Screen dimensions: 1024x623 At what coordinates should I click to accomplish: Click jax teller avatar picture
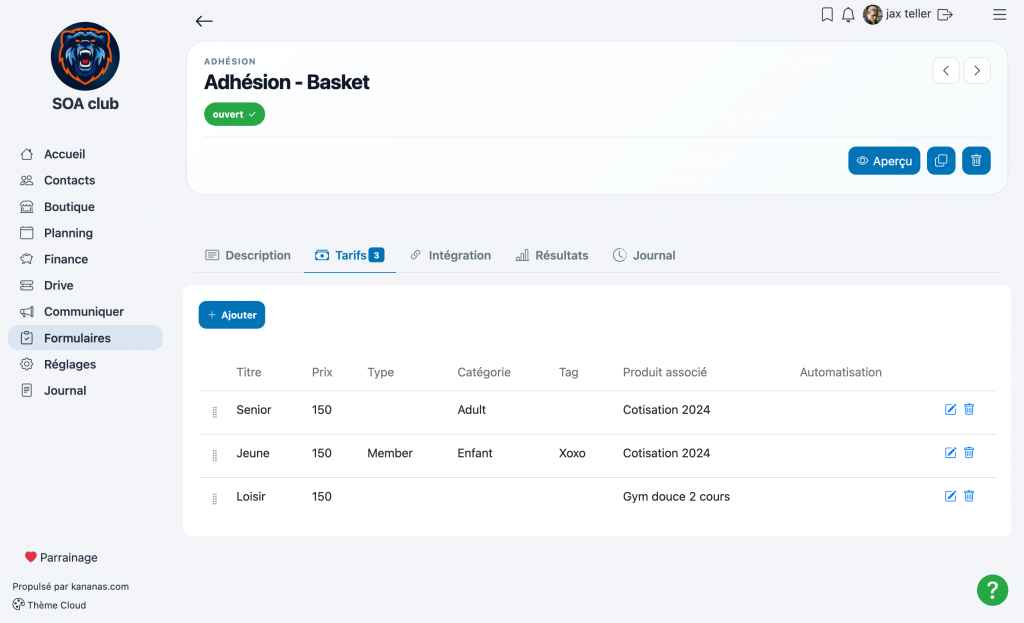click(872, 14)
